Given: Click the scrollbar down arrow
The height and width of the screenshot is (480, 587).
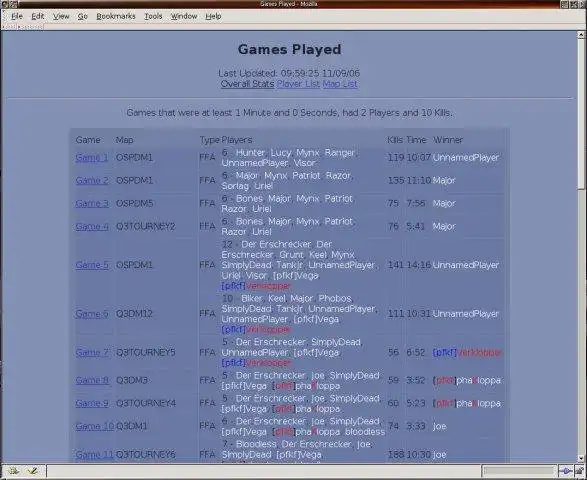Looking at the screenshot, I should click(x=581, y=459).
